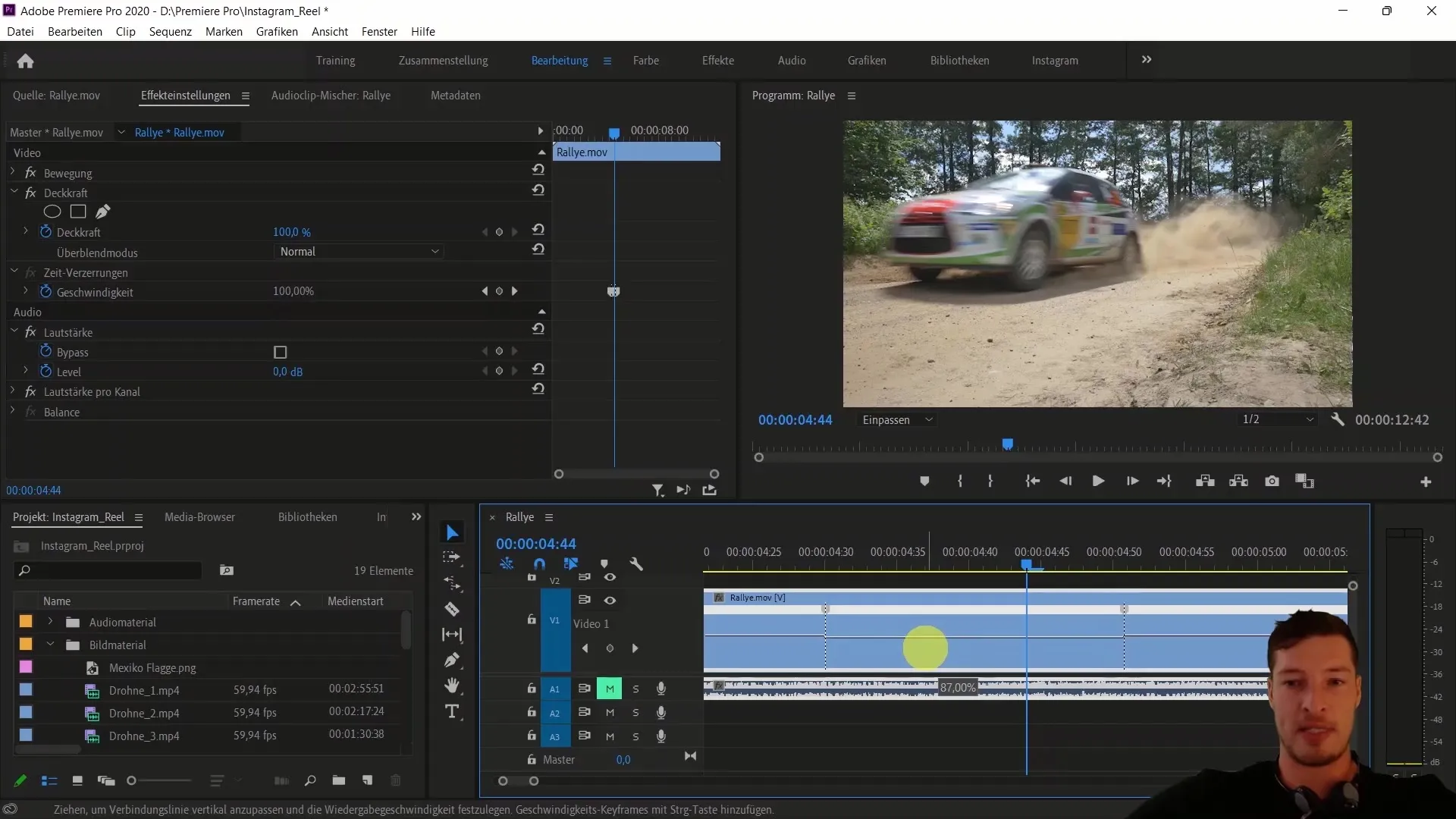
Task: Go to Out point in Program monitor
Action: (x=1164, y=482)
